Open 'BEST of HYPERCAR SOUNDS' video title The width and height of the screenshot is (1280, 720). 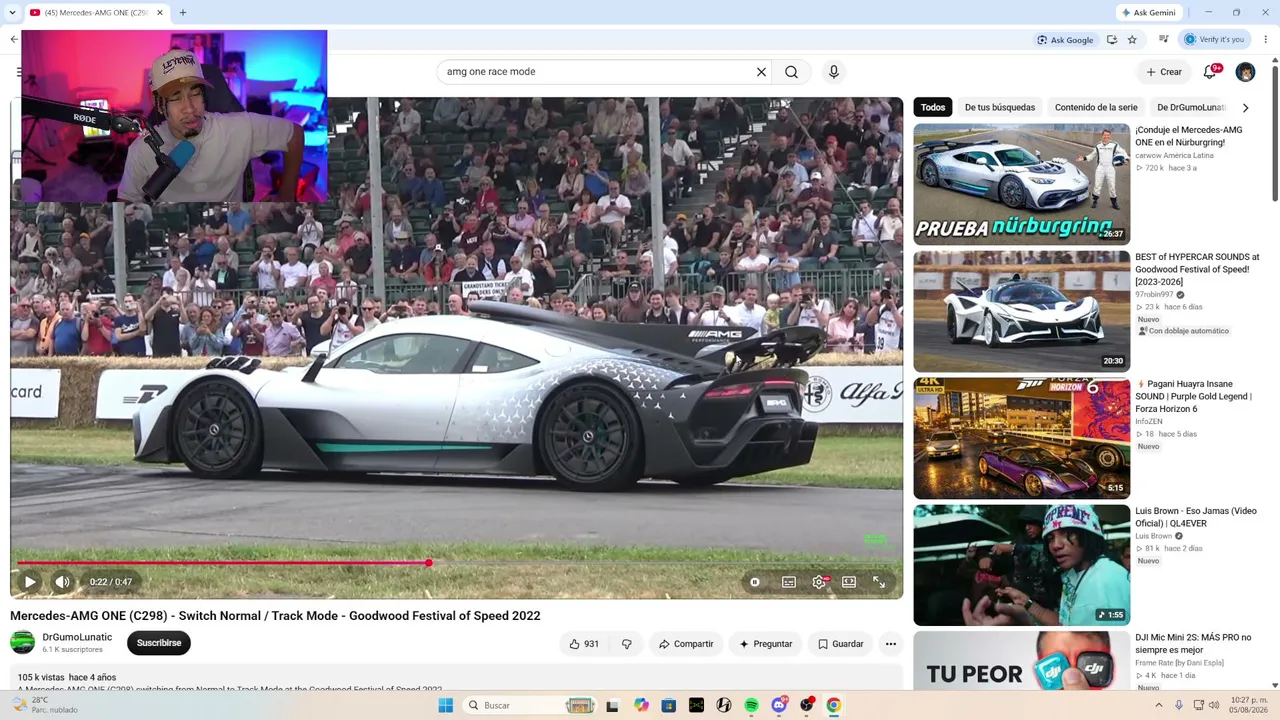(1197, 269)
